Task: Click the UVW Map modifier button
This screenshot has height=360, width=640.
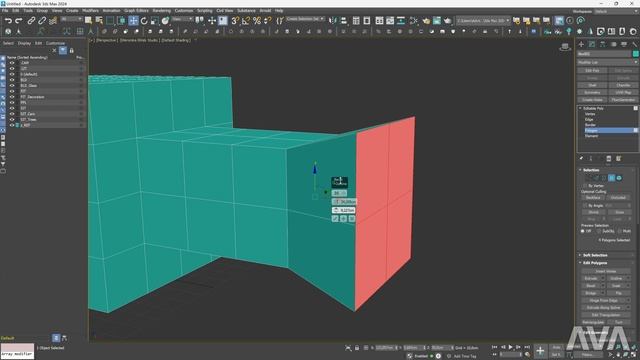Action: 623,92
